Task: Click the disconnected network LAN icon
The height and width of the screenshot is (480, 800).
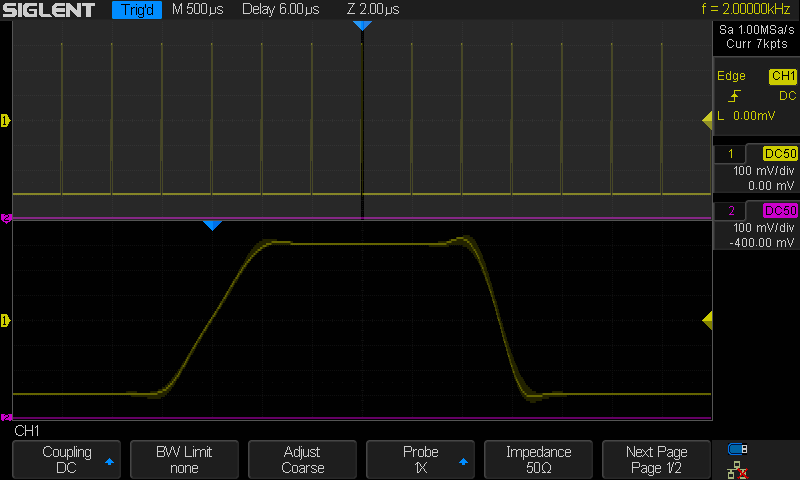Action: coord(738,470)
